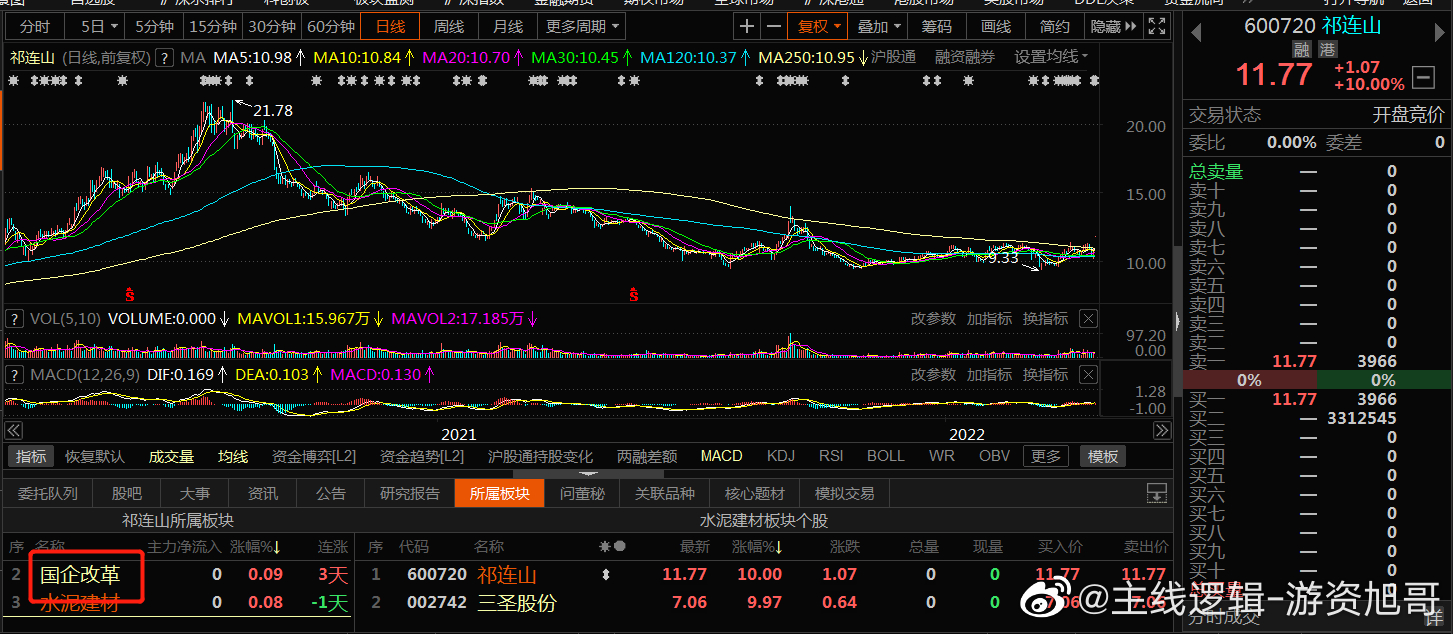Close the VOL indicator panel

tap(1088, 319)
